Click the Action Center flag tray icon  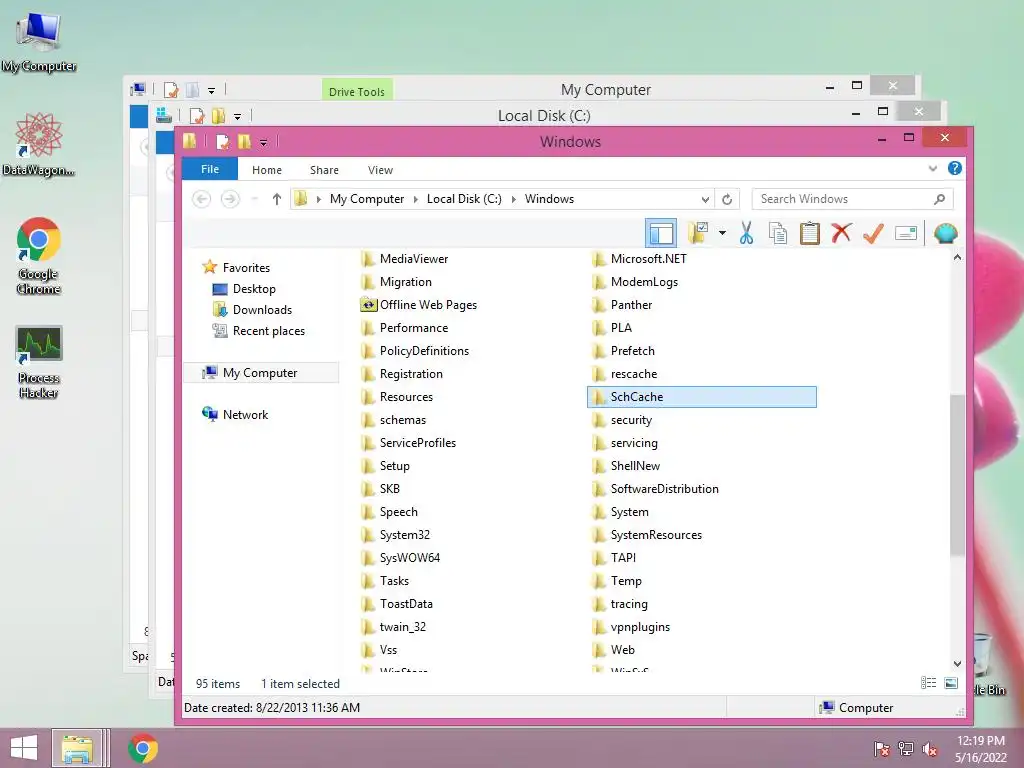882,749
